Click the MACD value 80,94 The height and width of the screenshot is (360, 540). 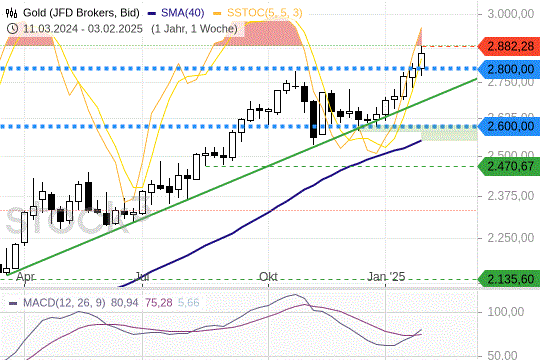(124, 303)
